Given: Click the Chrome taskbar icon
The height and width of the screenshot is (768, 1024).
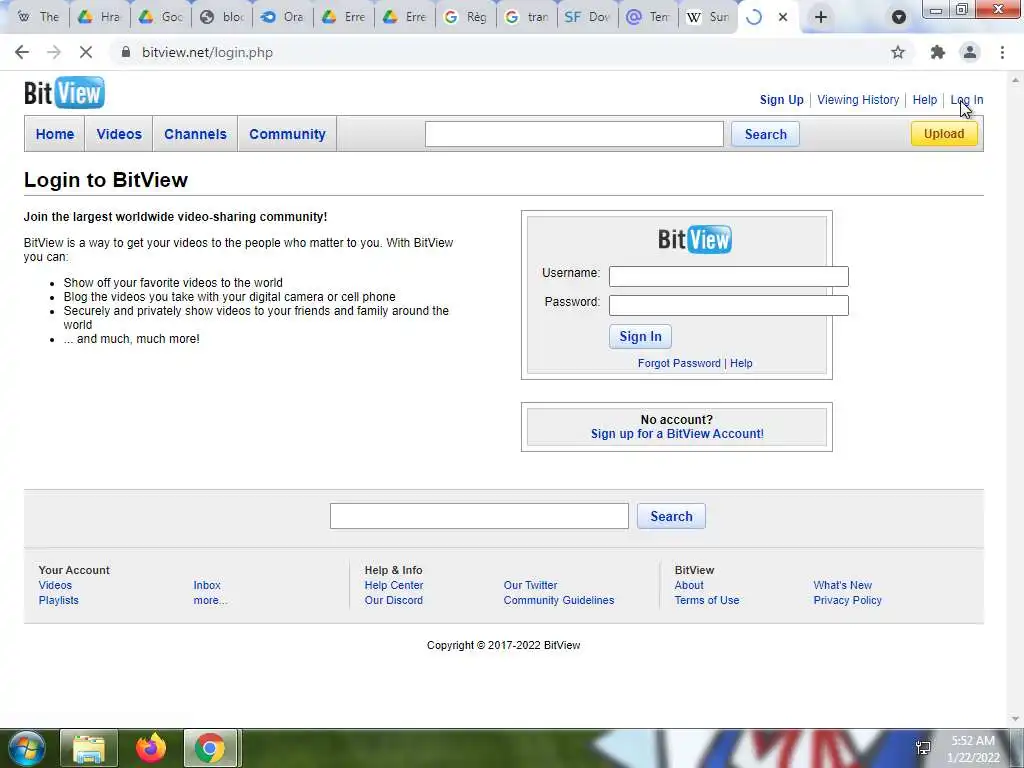Looking at the screenshot, I should click(x=210, y=748).
